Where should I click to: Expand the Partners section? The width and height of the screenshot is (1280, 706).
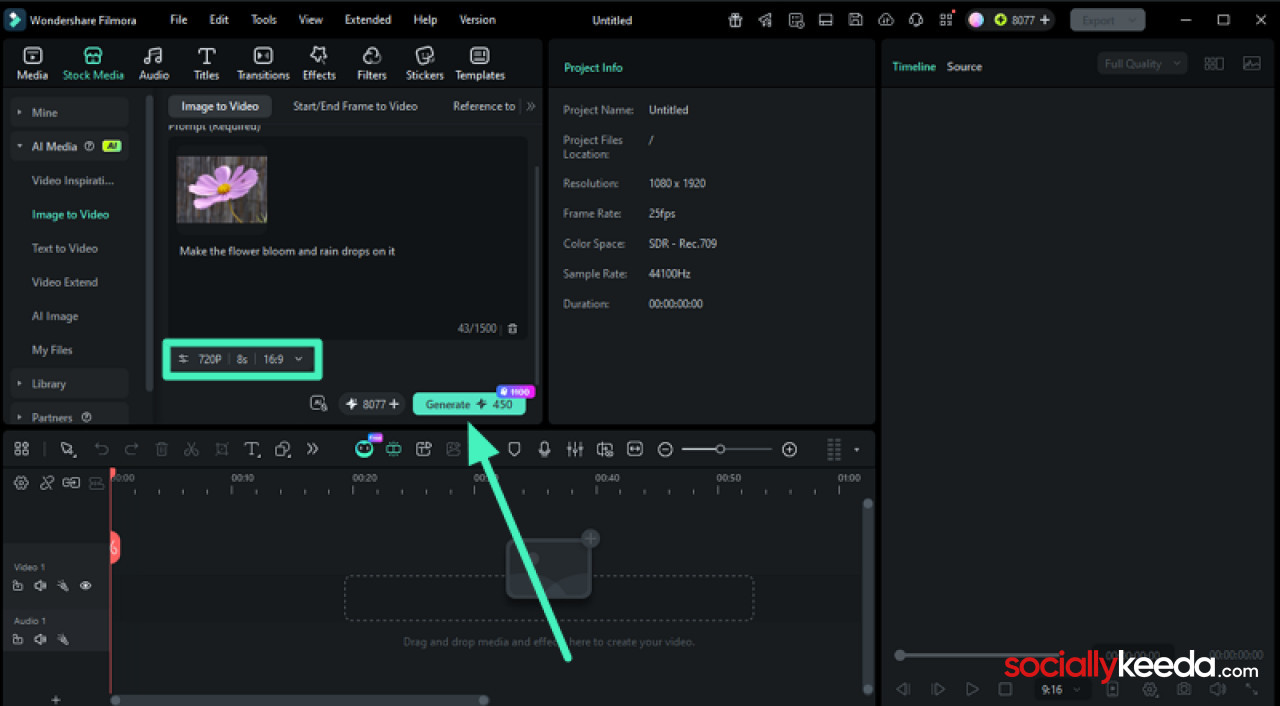pos(68,415)
